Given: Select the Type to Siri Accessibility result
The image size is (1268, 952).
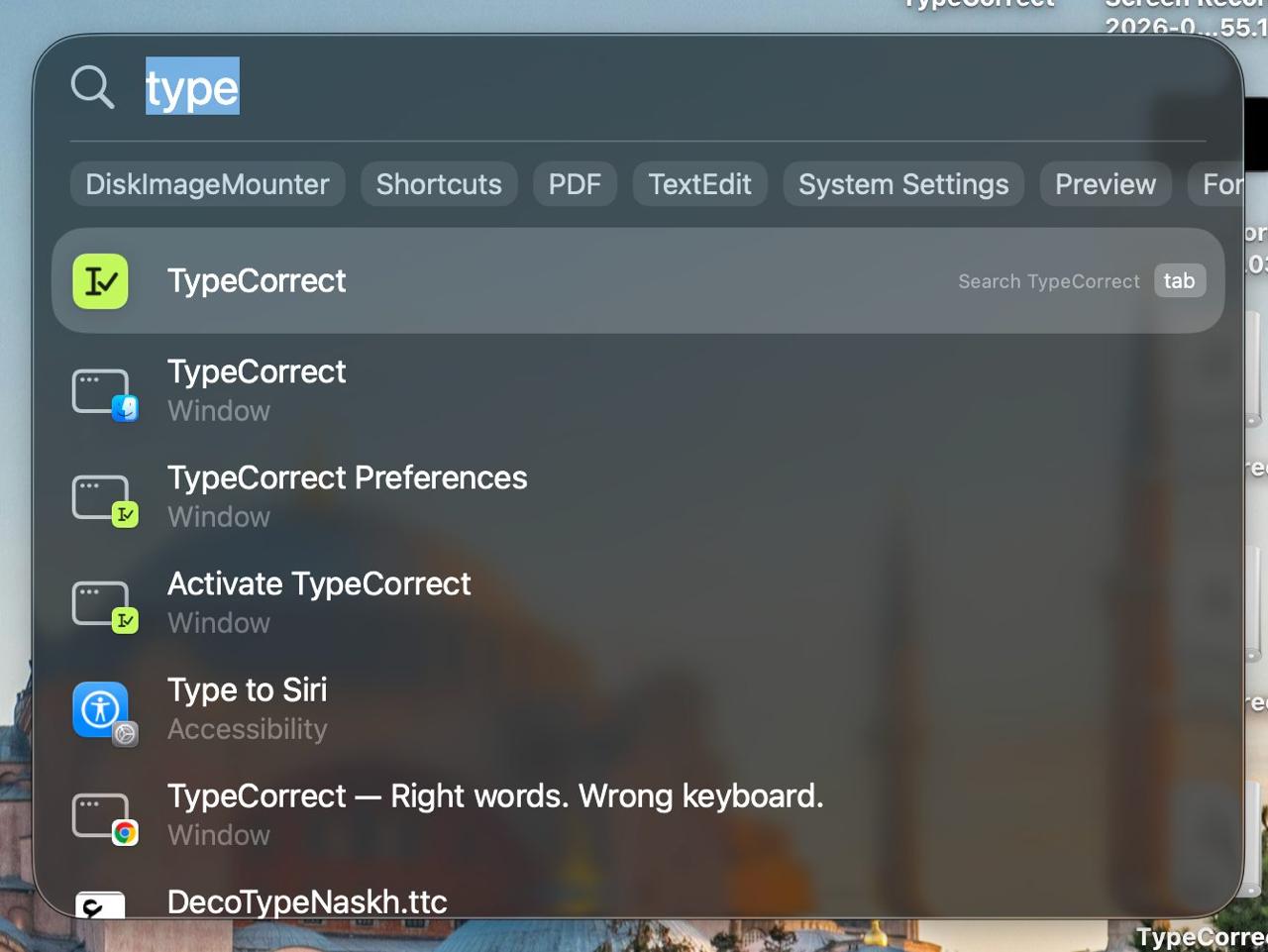Looking at the screenshot, I should point(638,709).
